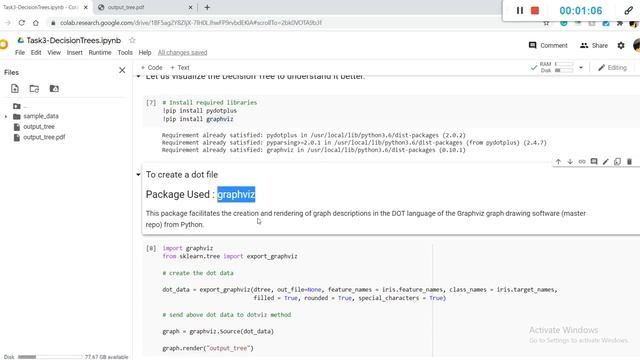Image resolution: width=640 pixels, height=360 pixels.
Task: Copy link to the selected cell
Action: (582, 162)
